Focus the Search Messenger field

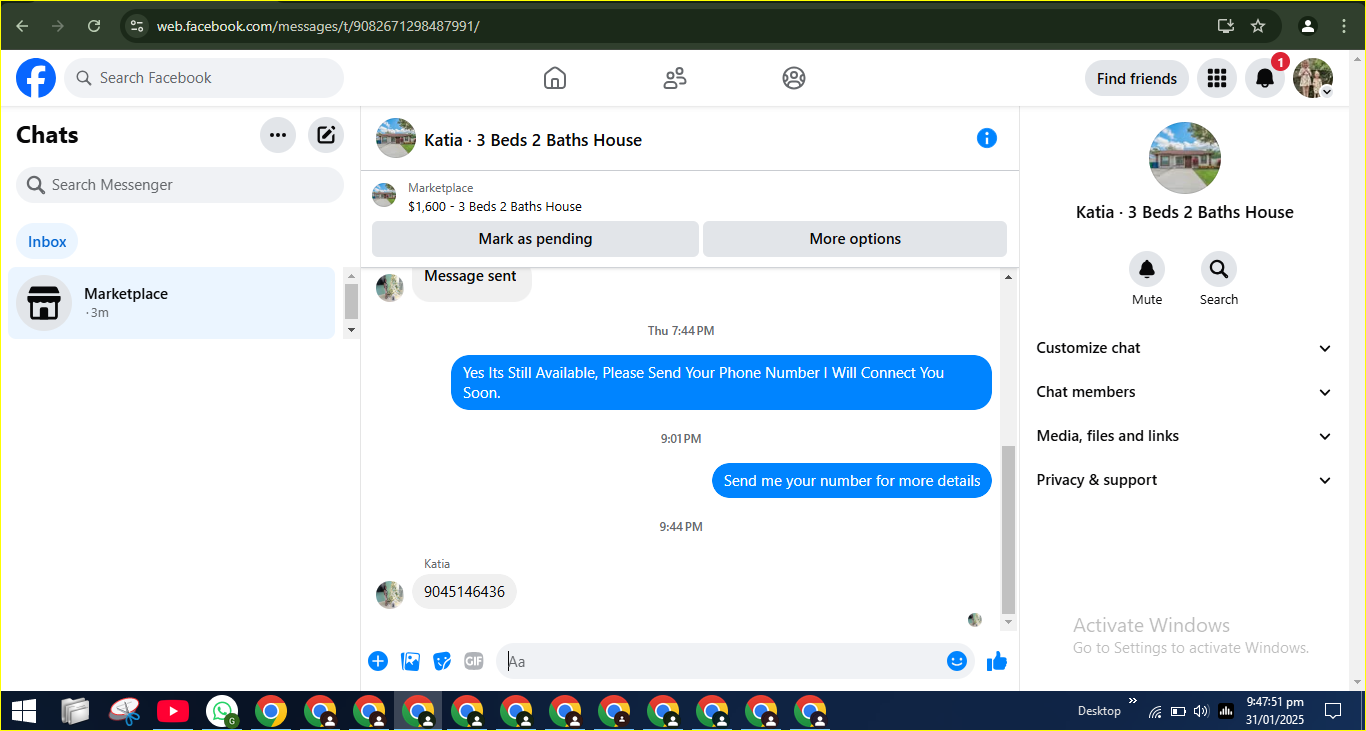point(180,185)
